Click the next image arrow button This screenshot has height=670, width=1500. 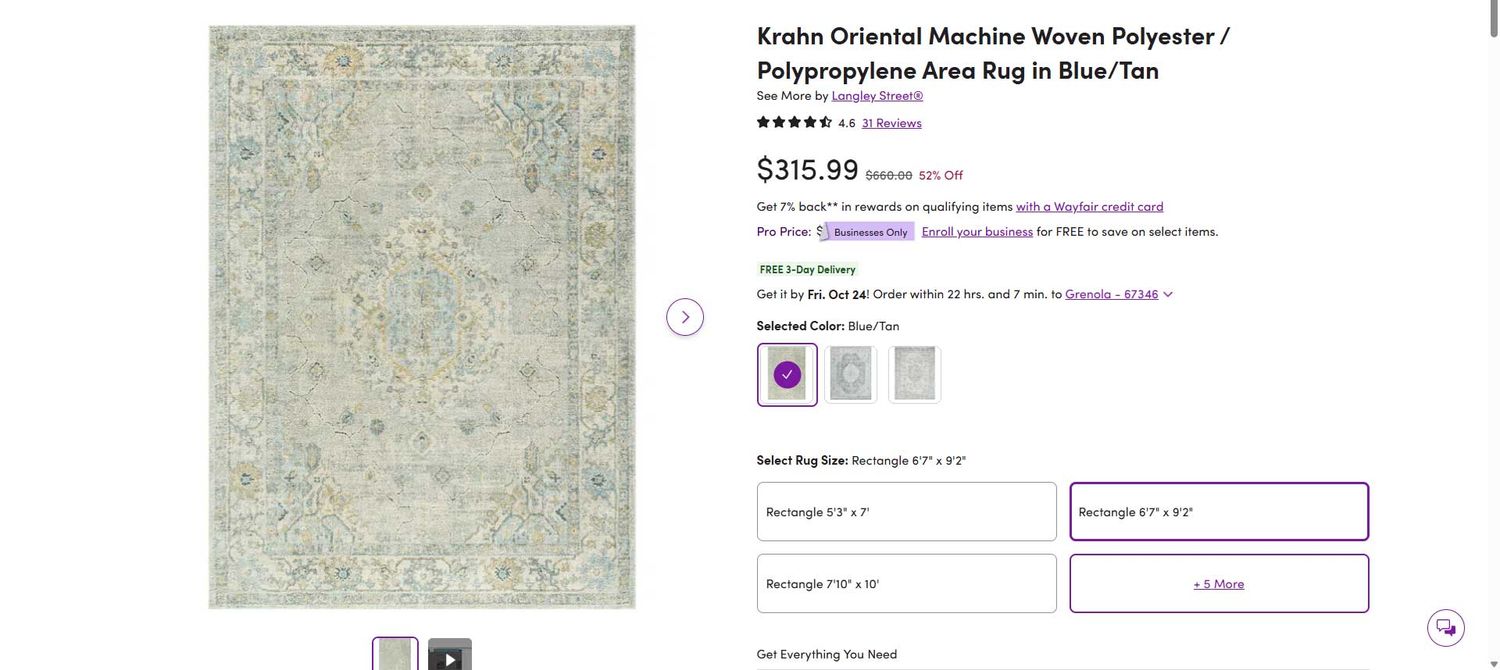685,317
